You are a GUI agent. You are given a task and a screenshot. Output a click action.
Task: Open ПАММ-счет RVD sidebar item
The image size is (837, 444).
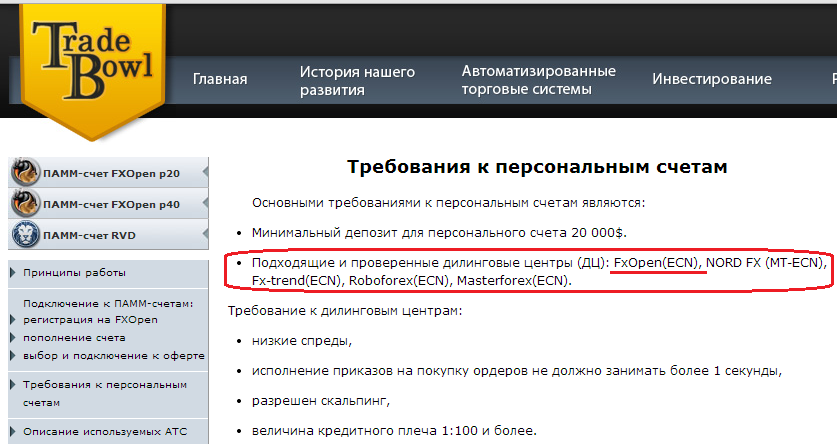click(x=108, y=235)
